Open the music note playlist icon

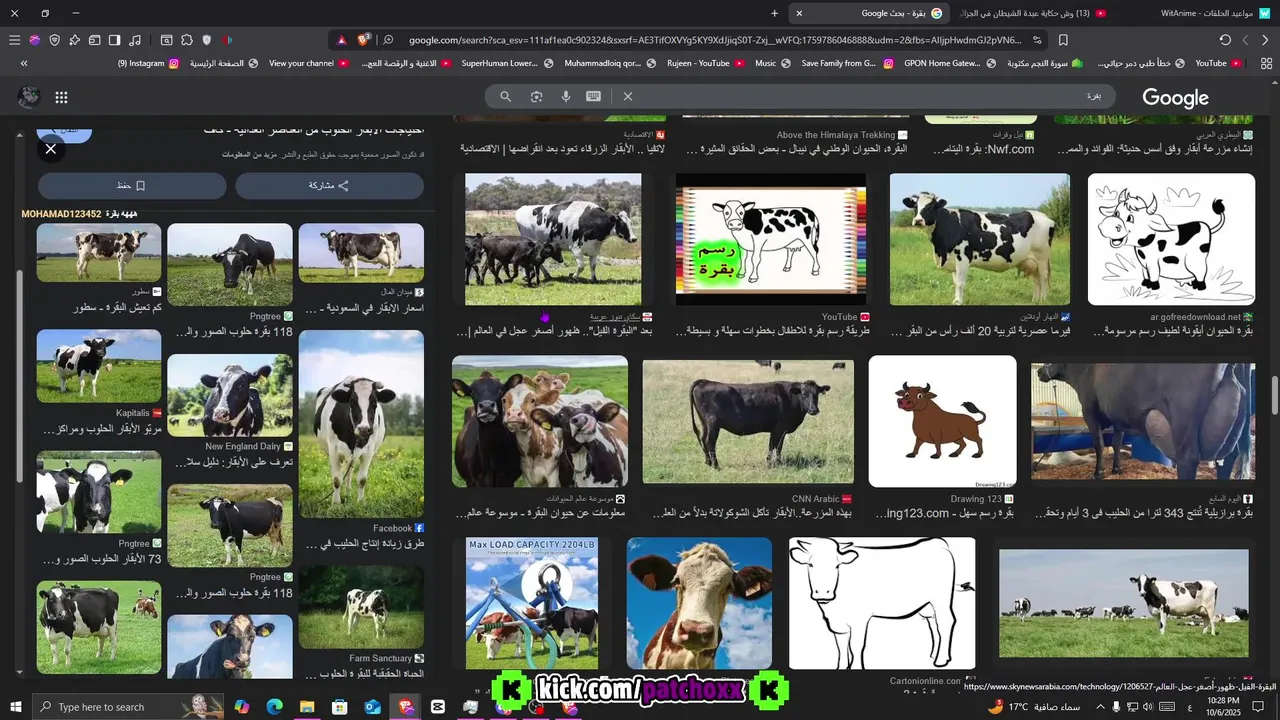(x=134, y=40)
